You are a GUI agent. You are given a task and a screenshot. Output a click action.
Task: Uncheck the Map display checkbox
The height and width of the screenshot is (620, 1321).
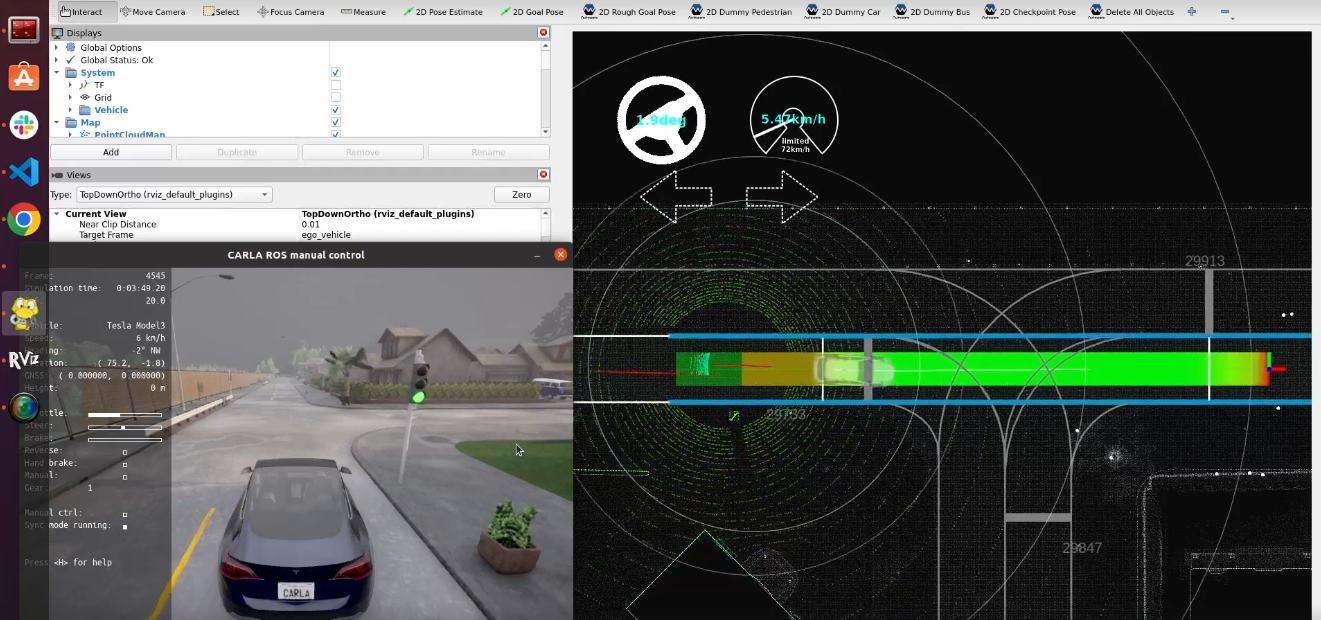coord(335,122)
